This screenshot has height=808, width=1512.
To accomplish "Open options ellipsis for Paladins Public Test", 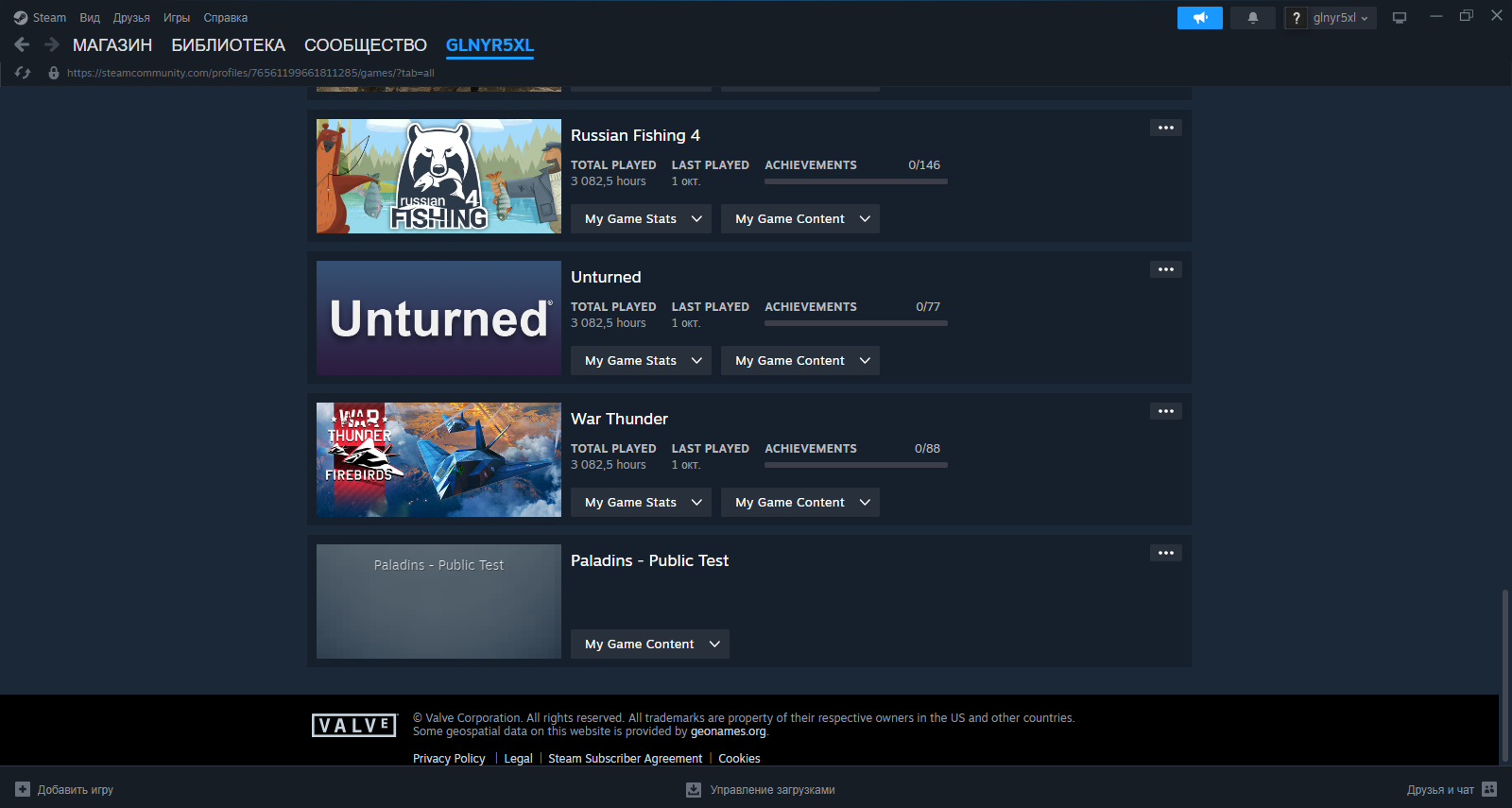I will coord(1166,553).
